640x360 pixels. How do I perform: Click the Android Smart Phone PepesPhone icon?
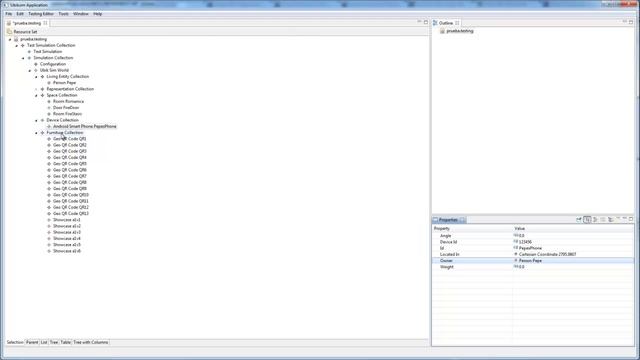[49, 127]
